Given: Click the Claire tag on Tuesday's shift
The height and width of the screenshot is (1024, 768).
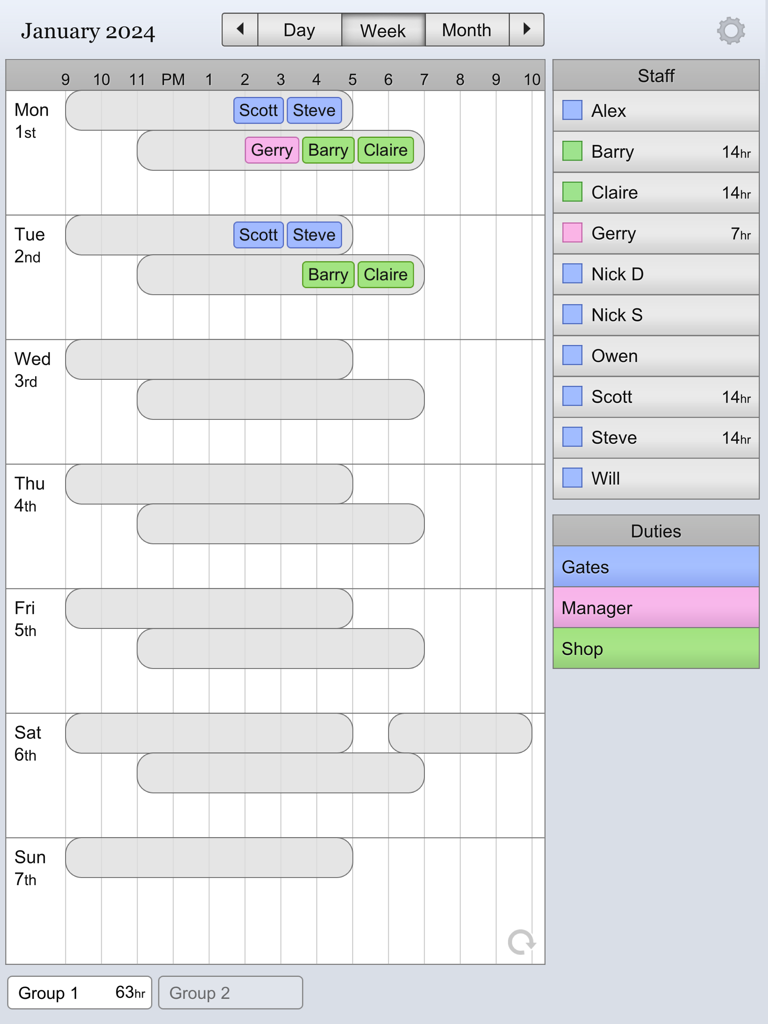Looking at the screenshot, I should click(386, 274).
